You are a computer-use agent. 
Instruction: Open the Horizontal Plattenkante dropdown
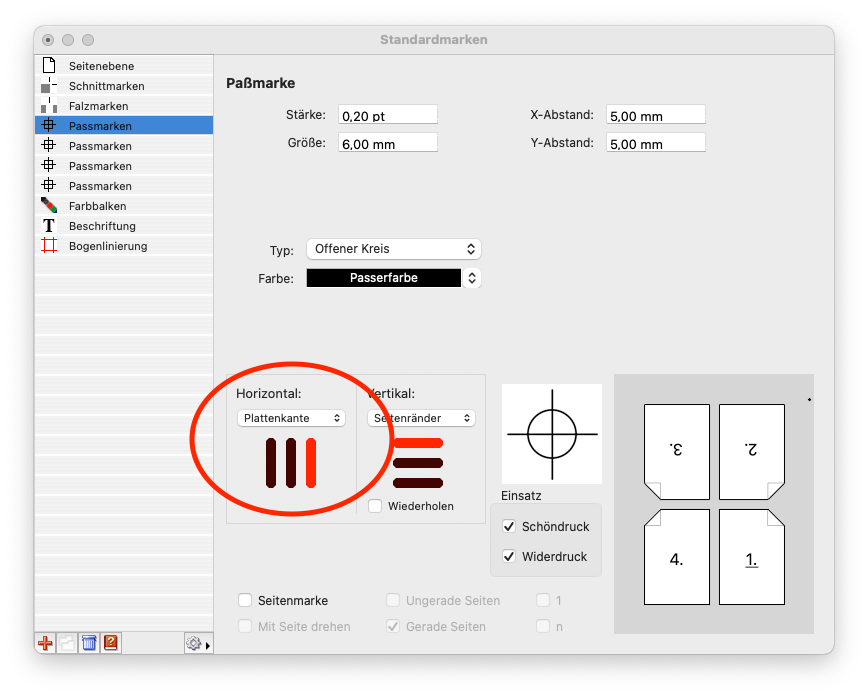(x=291, y=417)
